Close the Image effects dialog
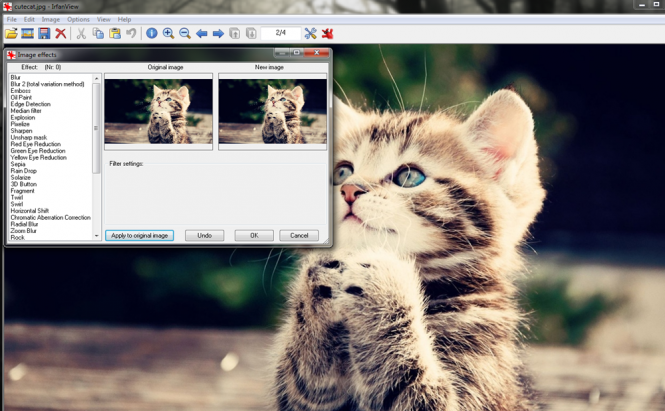665x411 pixels. (x=317, y=53)
